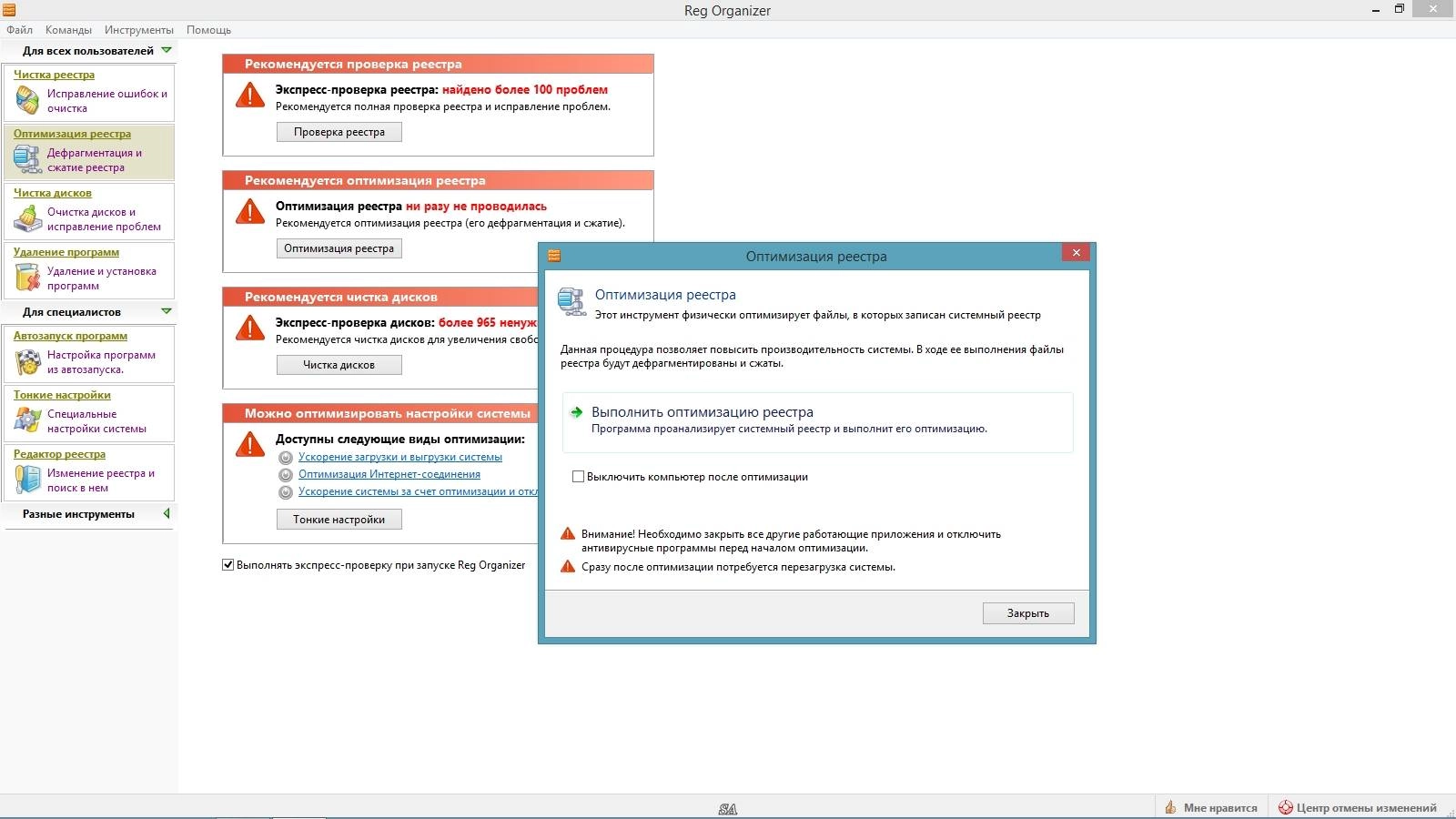Screen dimensions: 1456x819
Task: Click the Оптимизация реестра sidebar icon
Action: (x=27, y=159)
